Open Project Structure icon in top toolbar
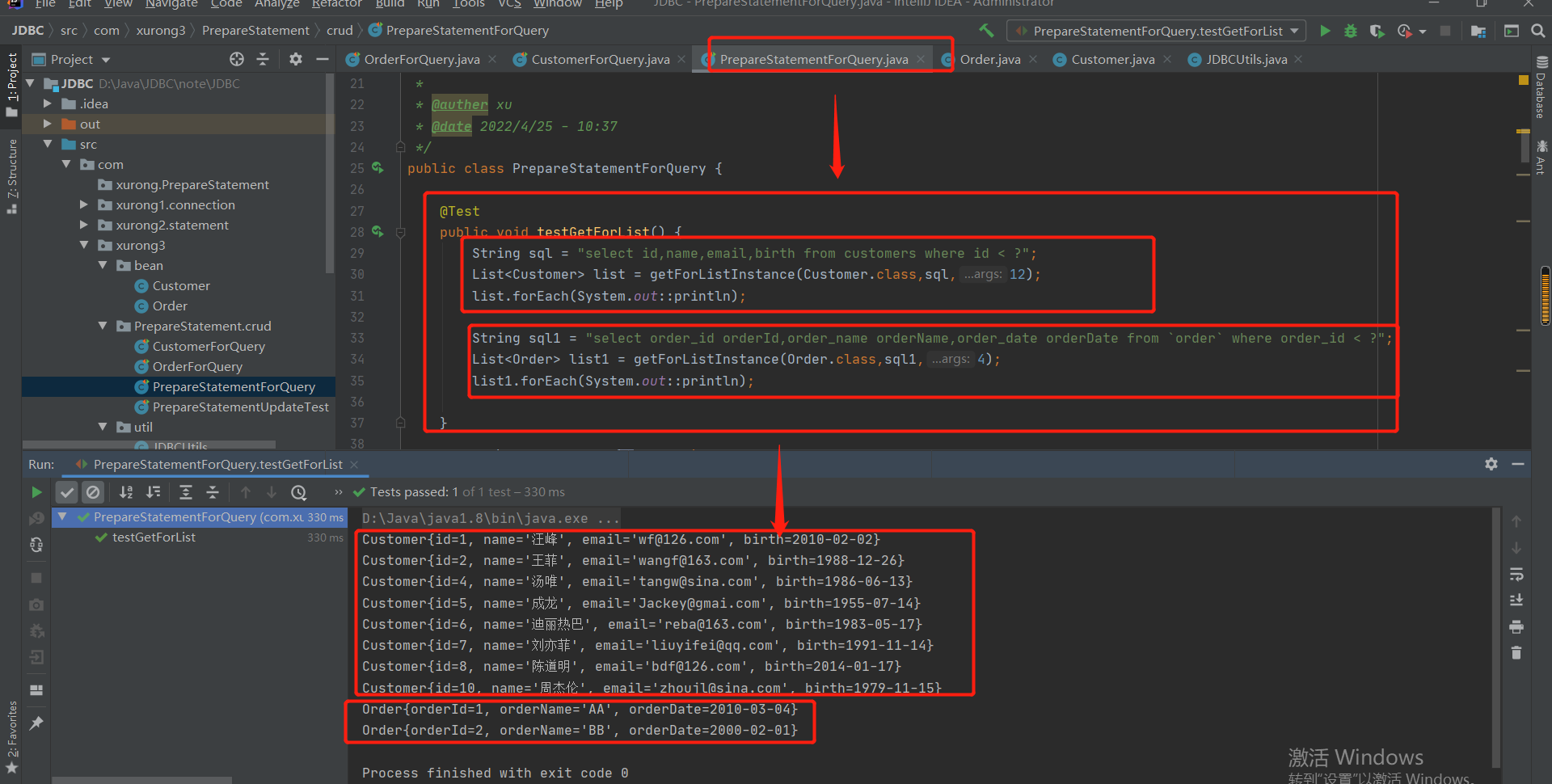This screenshot has height=784, width=1552. (x=1478, y=31)
